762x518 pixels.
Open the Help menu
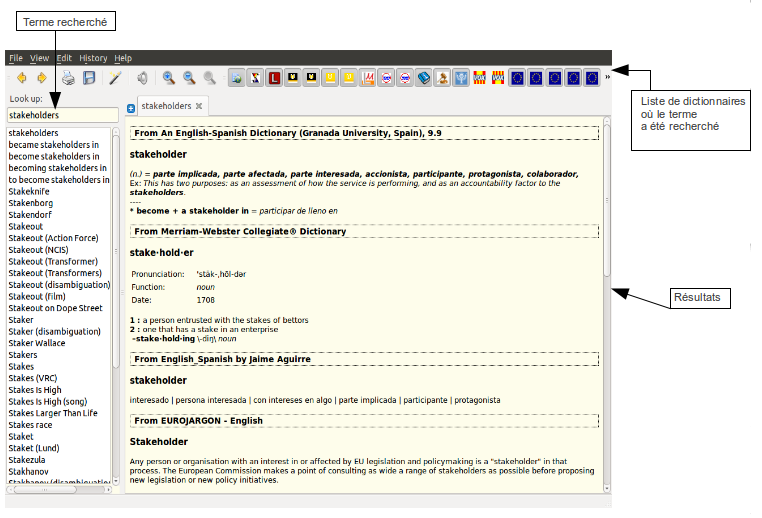123,58
